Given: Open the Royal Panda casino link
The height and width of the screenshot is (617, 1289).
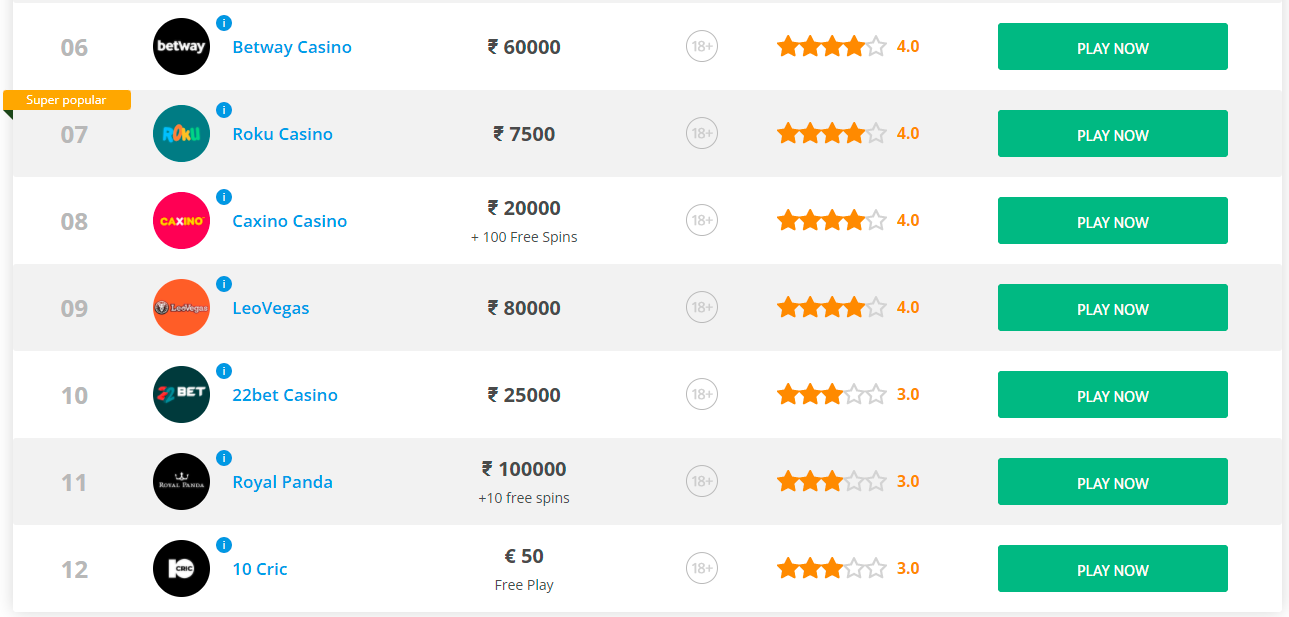Looking at the screenshot, I should [282, 482].
